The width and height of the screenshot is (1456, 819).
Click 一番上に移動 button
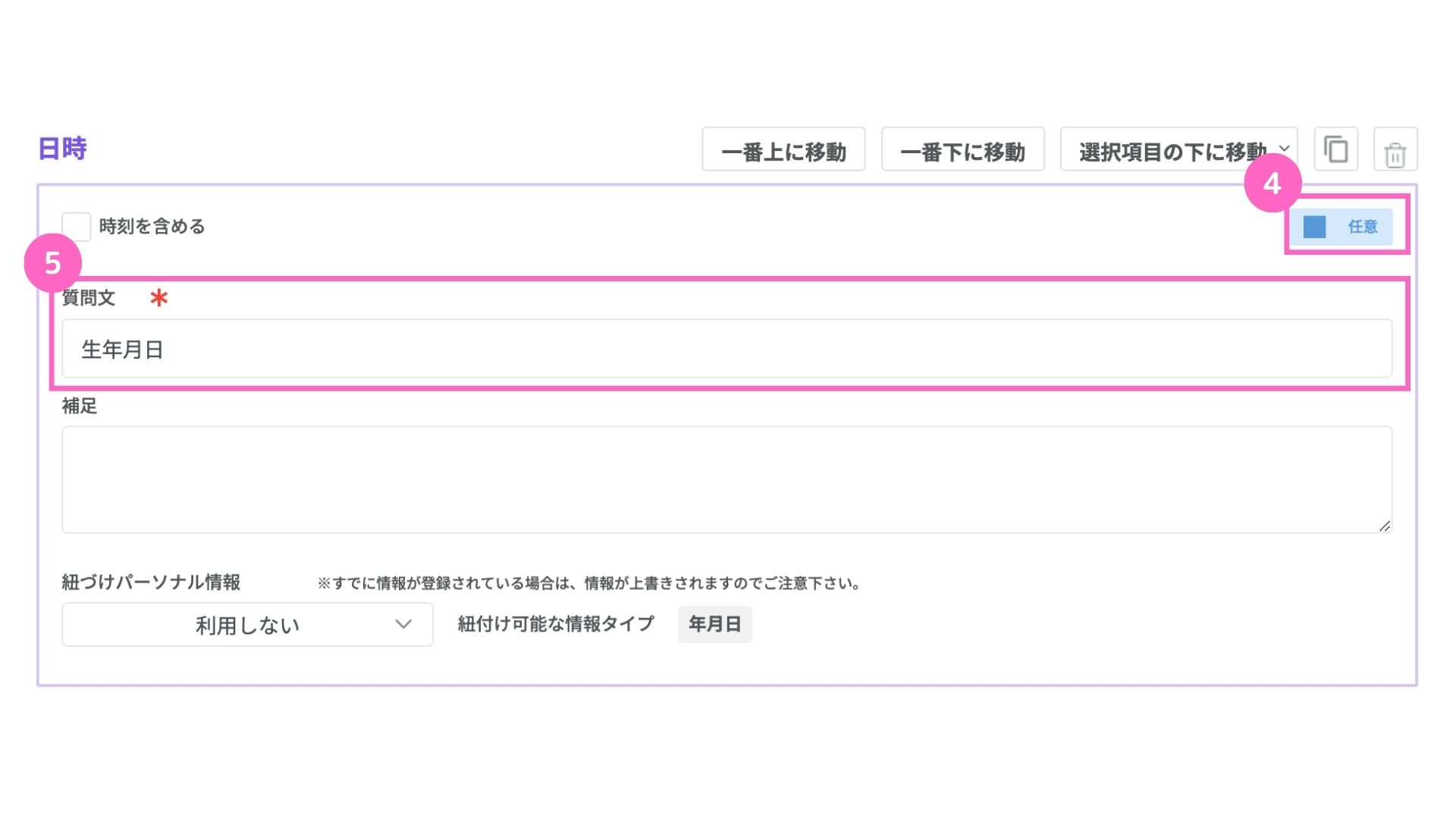pyautogui.click(x=783, y=149)
